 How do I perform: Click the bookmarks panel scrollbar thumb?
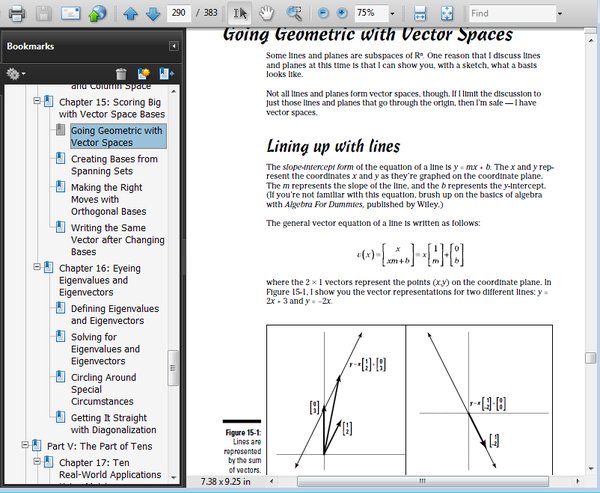pos(173,367)
